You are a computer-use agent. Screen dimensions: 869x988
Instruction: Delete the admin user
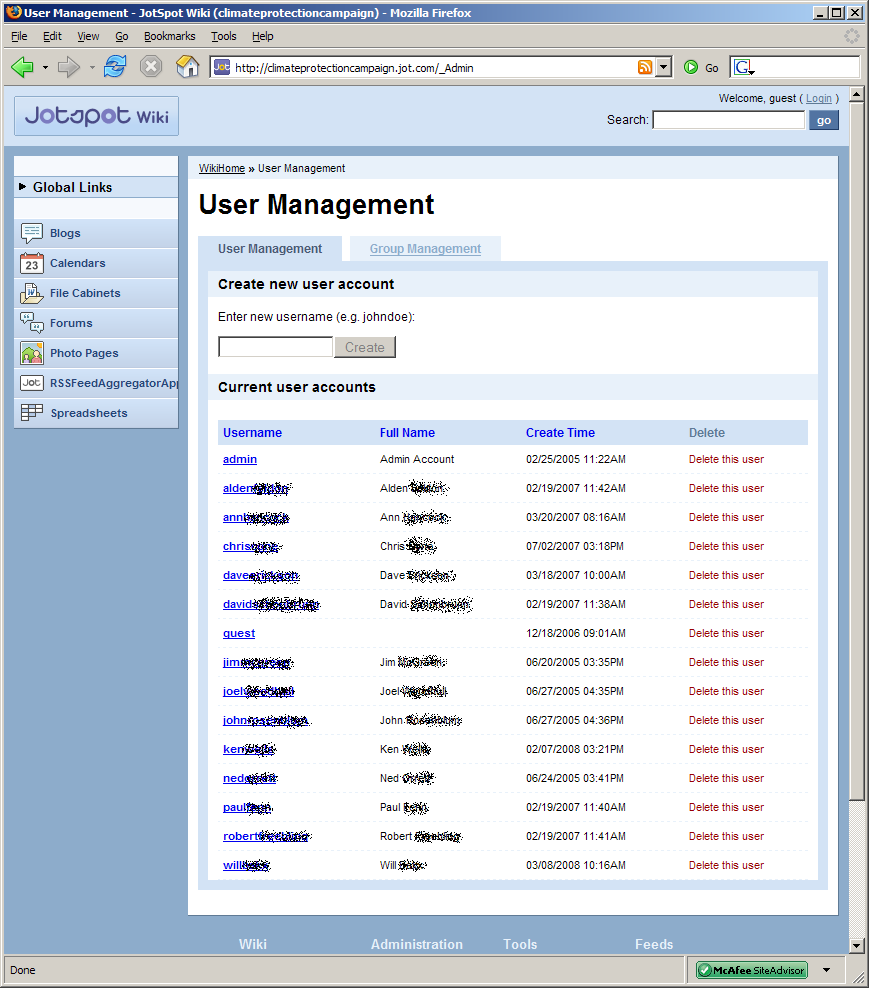[726, 459]
